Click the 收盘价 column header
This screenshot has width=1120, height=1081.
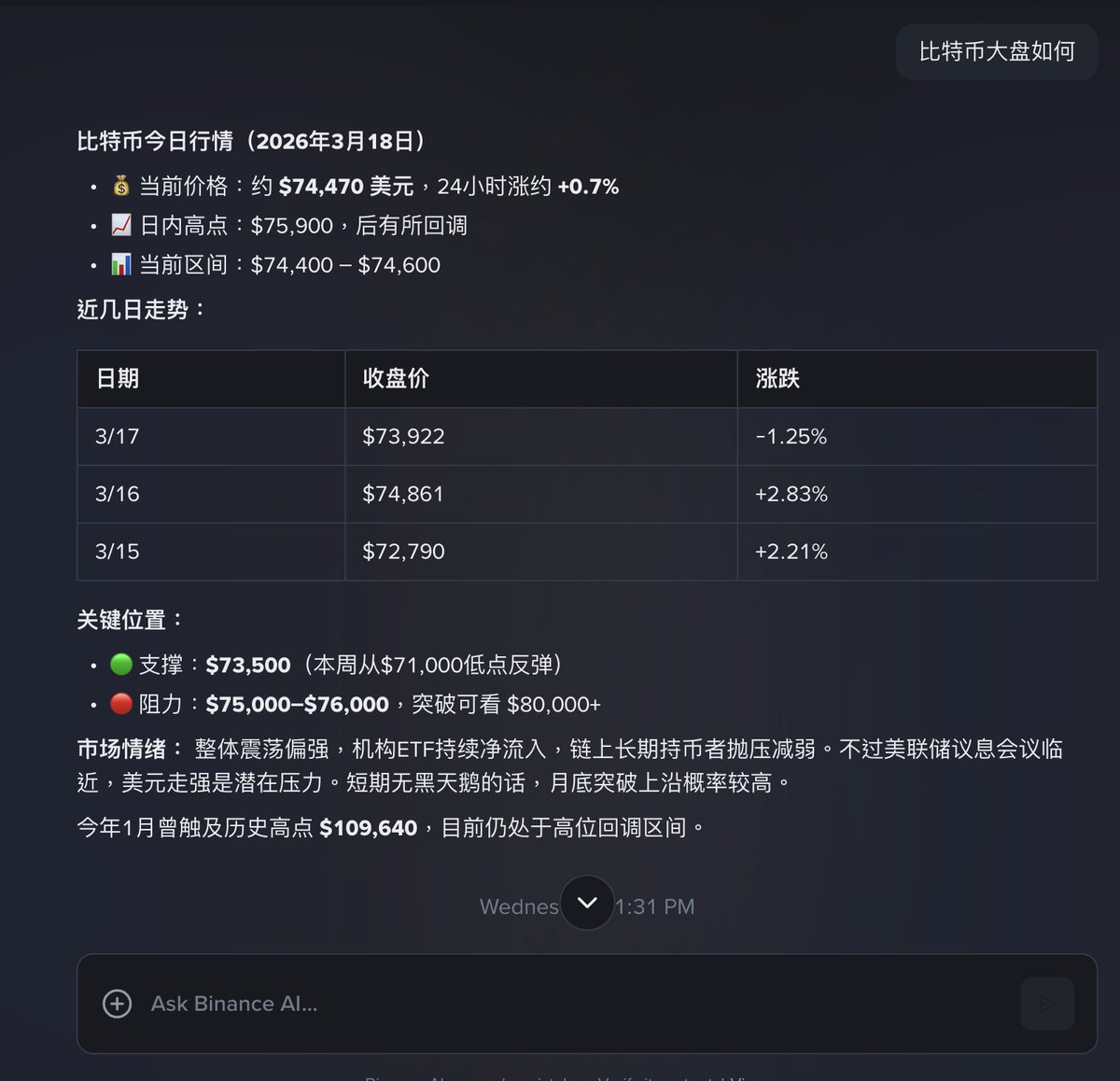[396, 378]
